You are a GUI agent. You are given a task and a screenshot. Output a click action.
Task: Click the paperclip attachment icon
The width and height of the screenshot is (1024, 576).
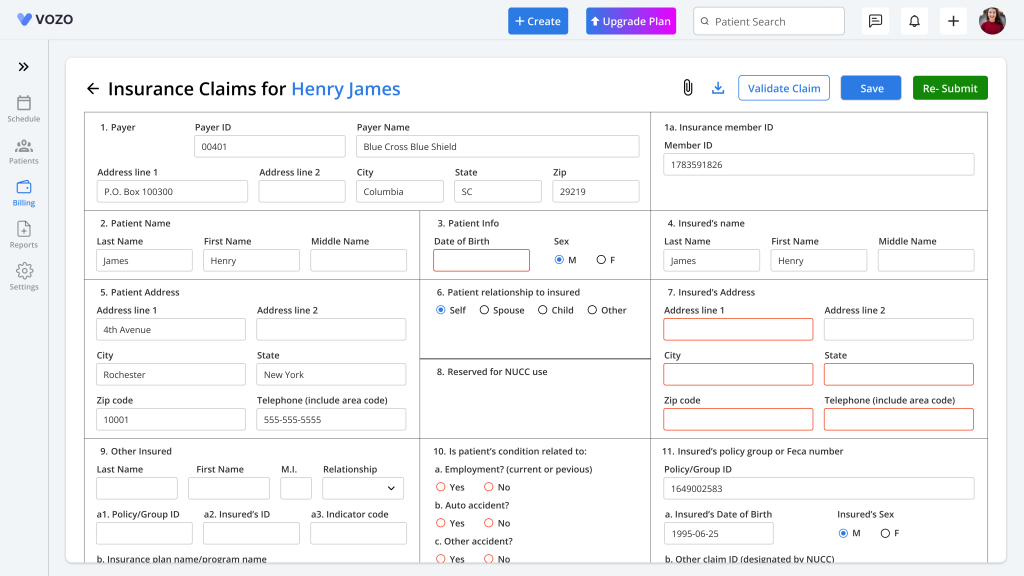(x=688, y=88)
